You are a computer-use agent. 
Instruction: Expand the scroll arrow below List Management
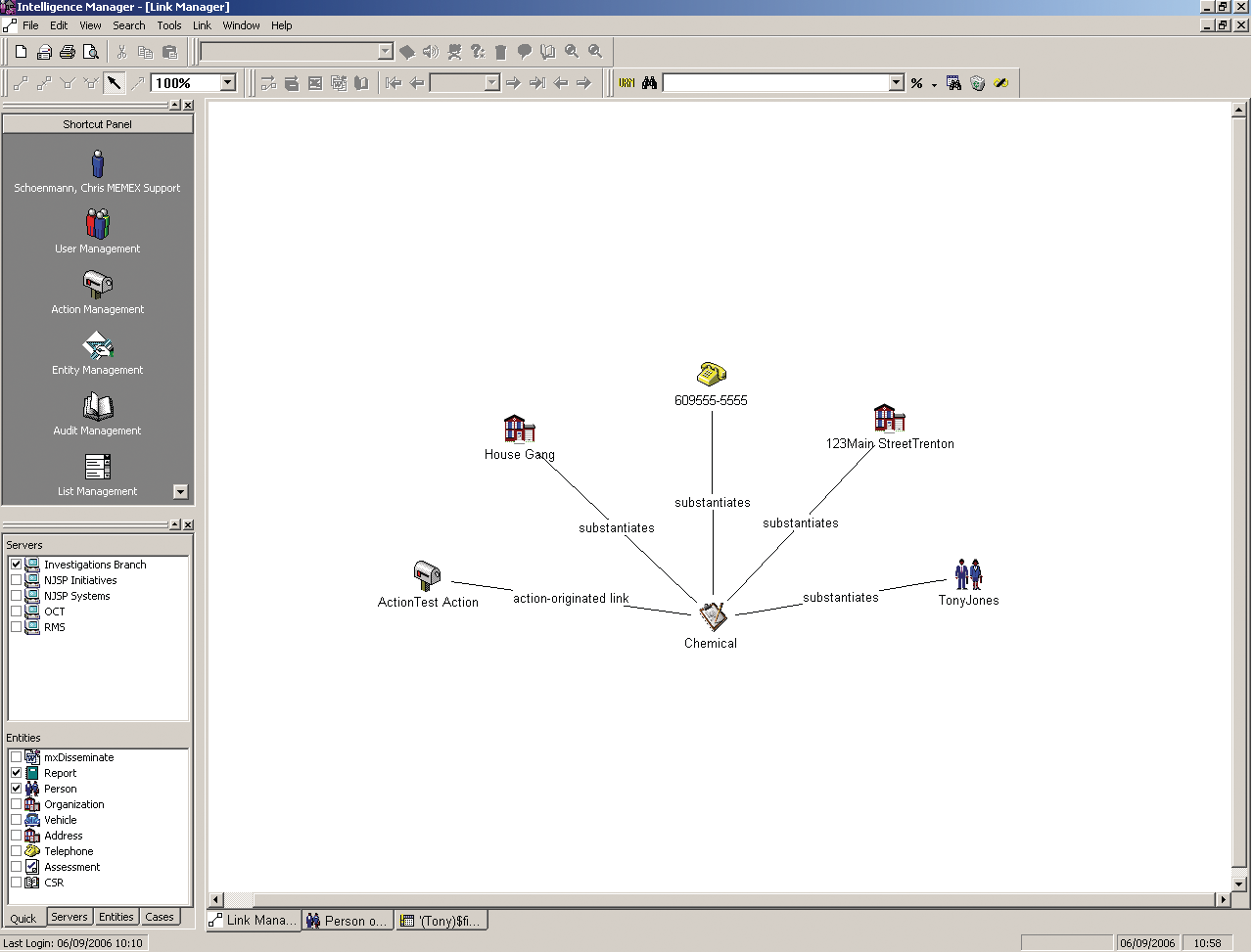pos(179,491)
